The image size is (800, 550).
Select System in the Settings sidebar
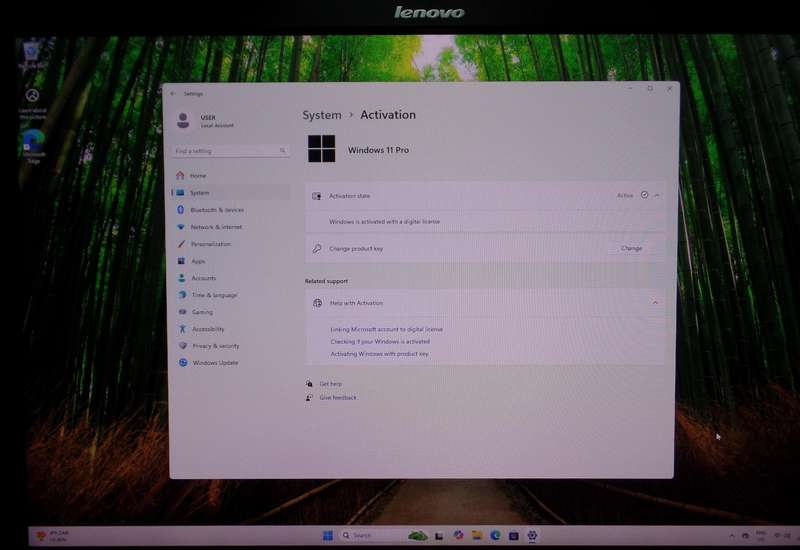pos(231,193)
